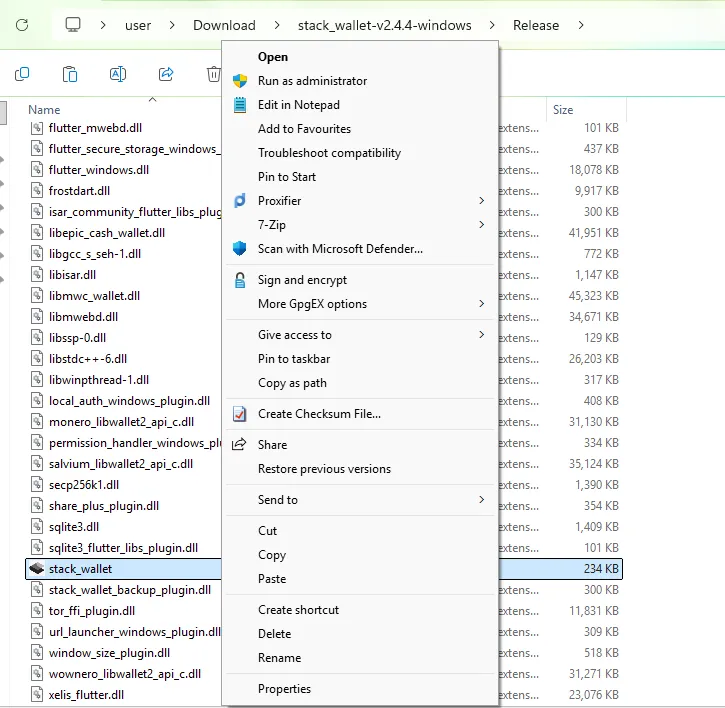725x708 pixels.
Task: Sort by the Size column header
Action: click(563, 110)
